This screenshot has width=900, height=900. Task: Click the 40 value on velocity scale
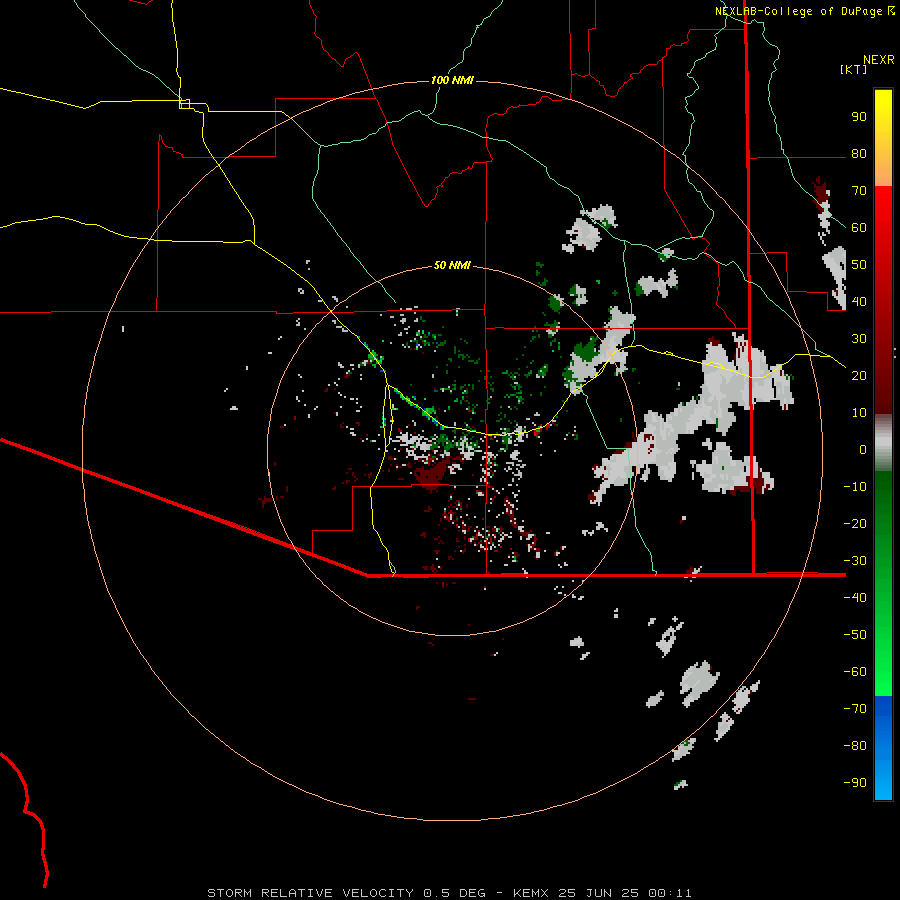[859, 302]
